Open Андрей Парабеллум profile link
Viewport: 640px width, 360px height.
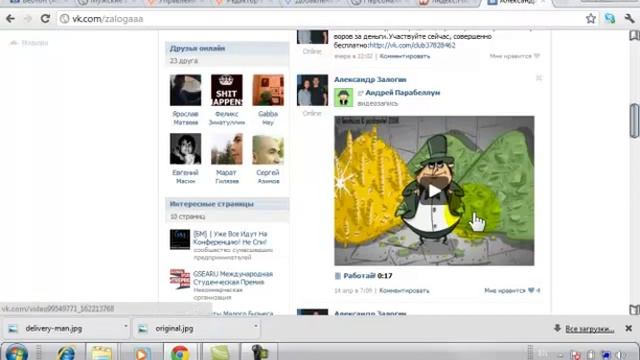[402, 93]
